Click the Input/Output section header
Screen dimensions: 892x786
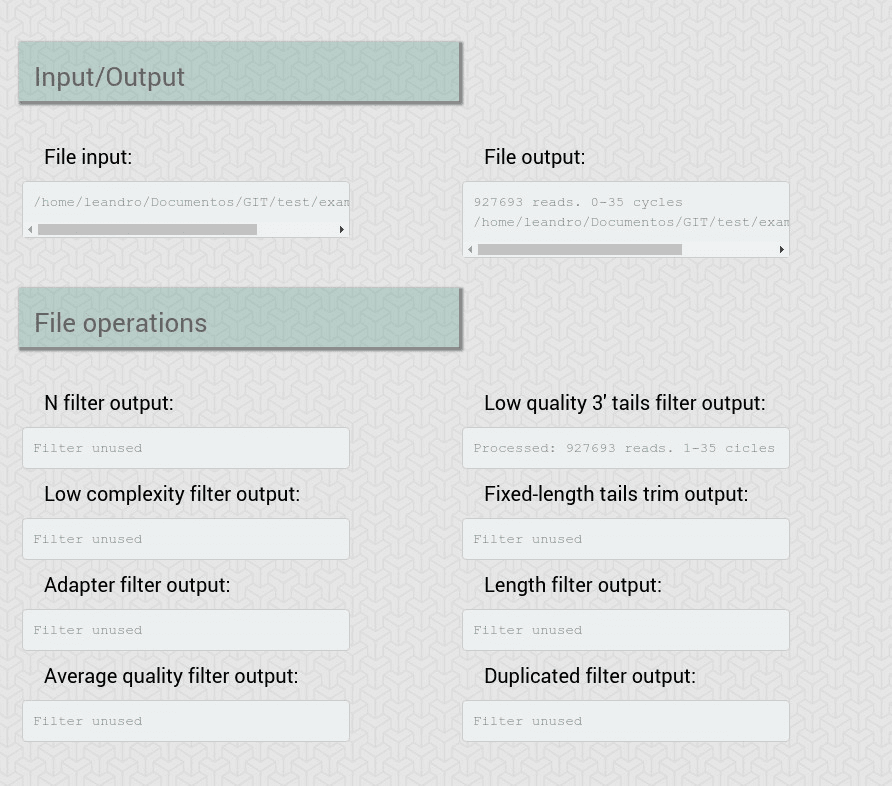coord(239,72)
